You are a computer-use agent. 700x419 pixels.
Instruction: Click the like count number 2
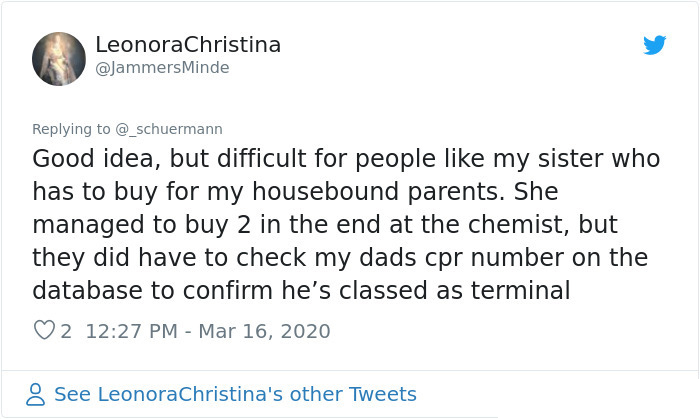[66, 330]
